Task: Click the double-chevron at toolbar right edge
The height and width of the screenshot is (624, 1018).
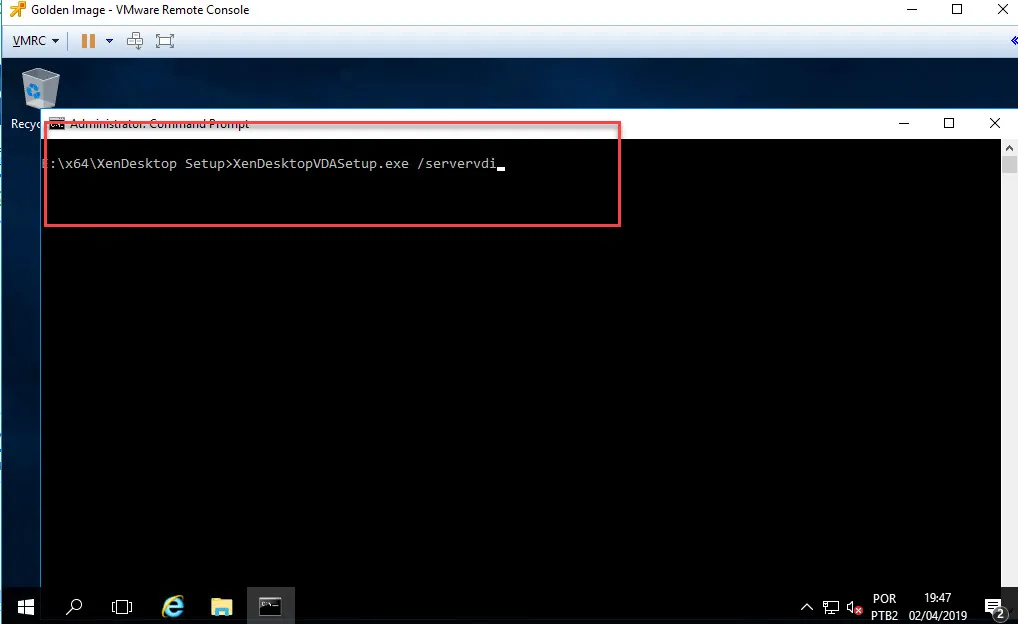Action: (x=1013, y=41)
